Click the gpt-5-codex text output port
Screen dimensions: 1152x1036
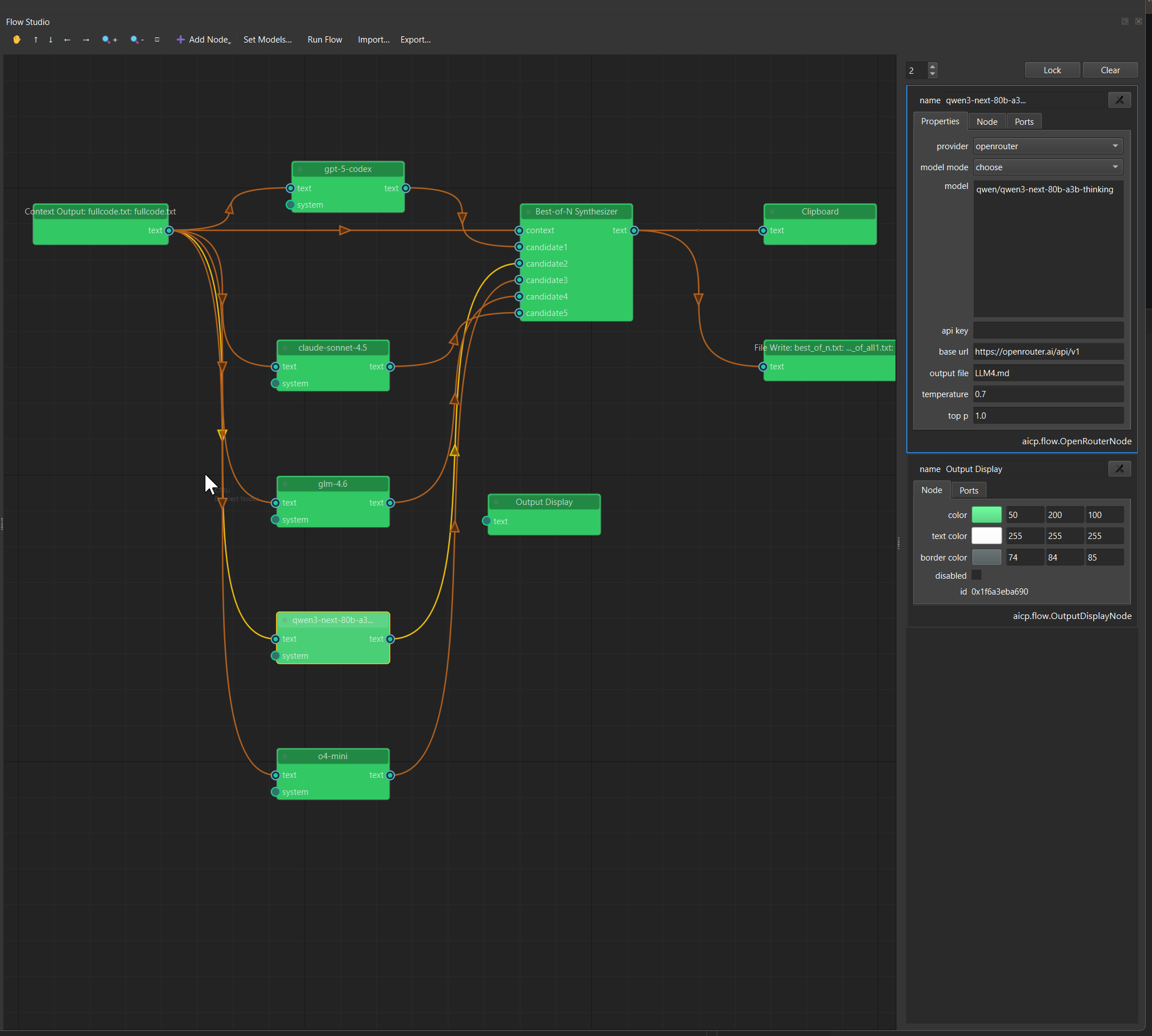coord(406,188)
